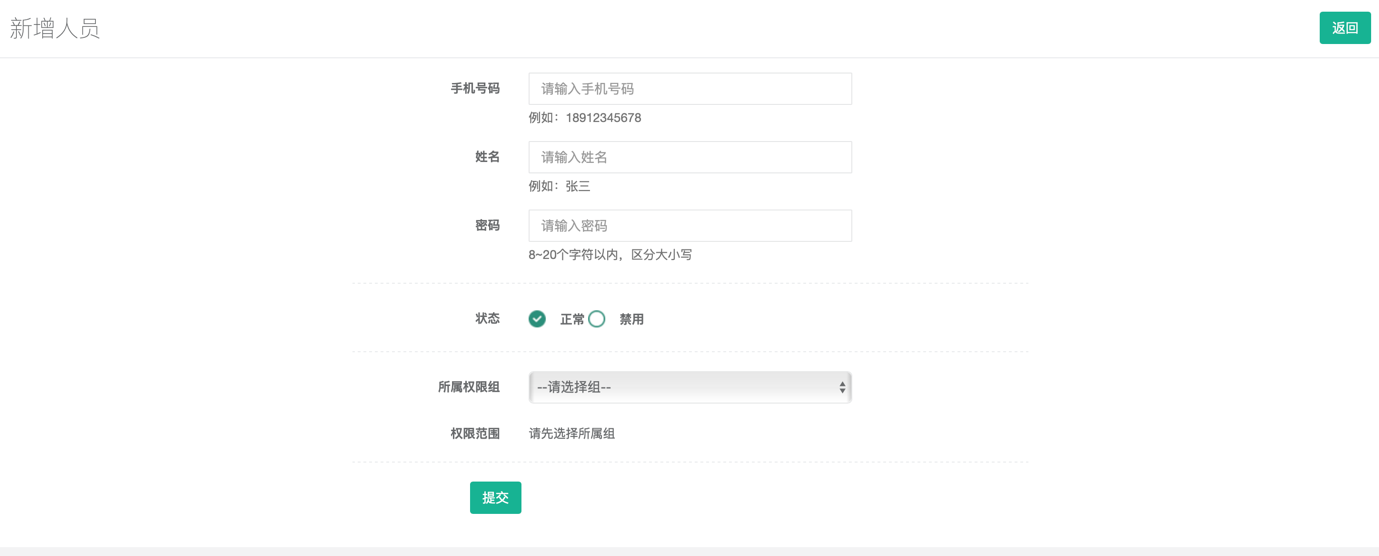
Task: Submit the form with 提交 button
Action: (x=495, y=497)
